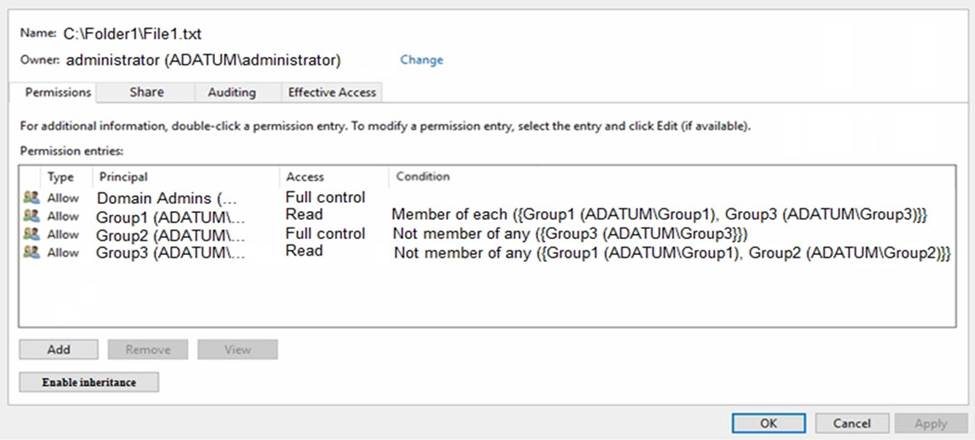The image size is (975, 440).
Task: Sort by the Access column header
Action: (305, 177)
